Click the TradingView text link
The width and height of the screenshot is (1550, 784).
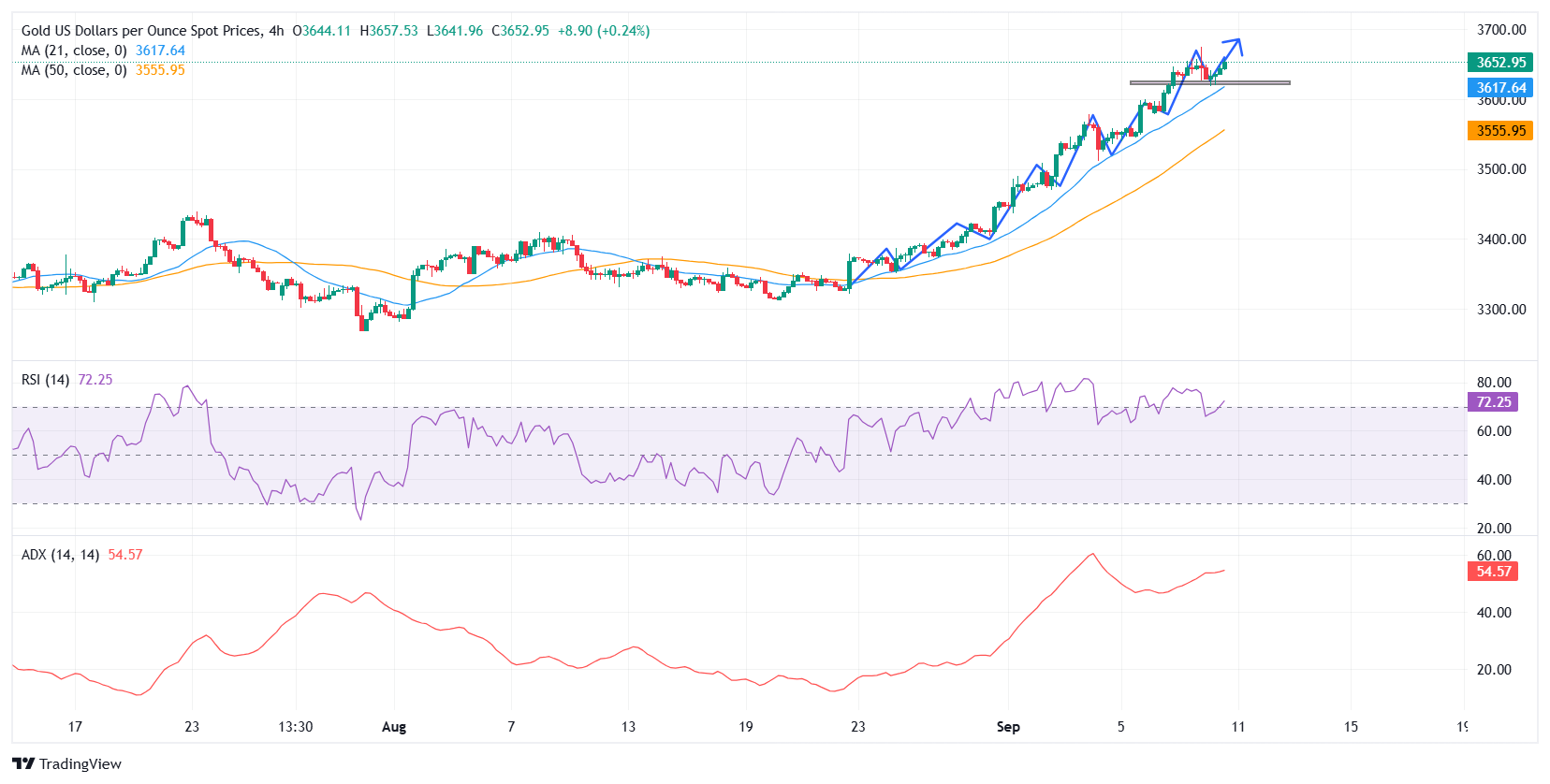(x=80, y=764)
